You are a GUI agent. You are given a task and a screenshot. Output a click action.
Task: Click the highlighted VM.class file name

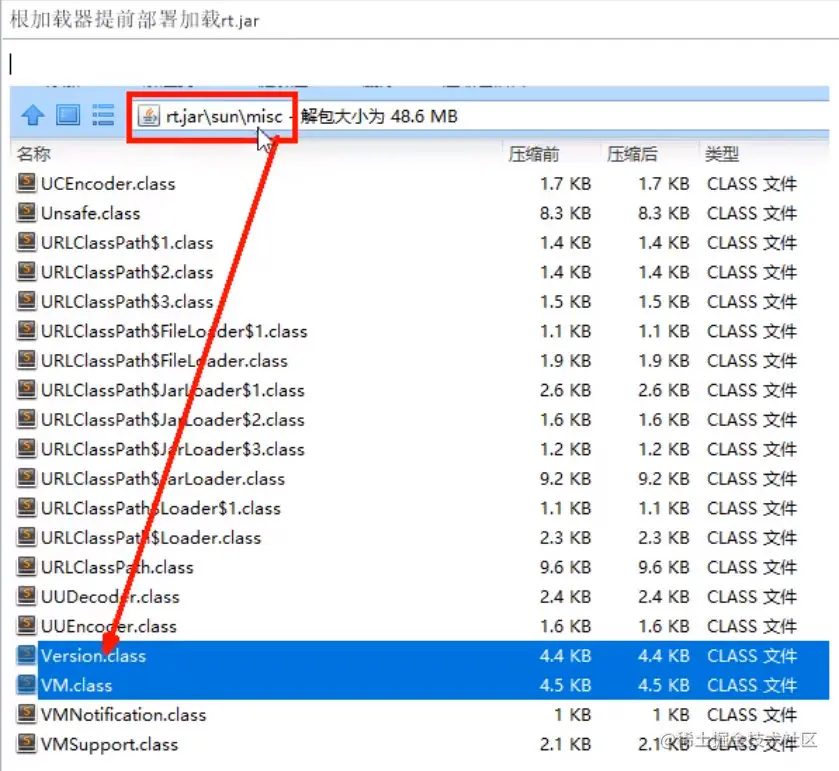(x=77, y=685)
